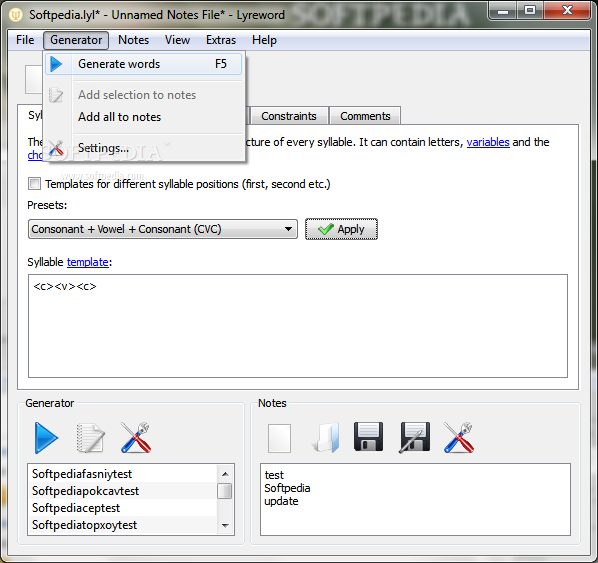Click the notepad add-to-notes icon in Generator panel
Image resolution: width=598 pixels, height=563 pixels.
tap(90, 438)
